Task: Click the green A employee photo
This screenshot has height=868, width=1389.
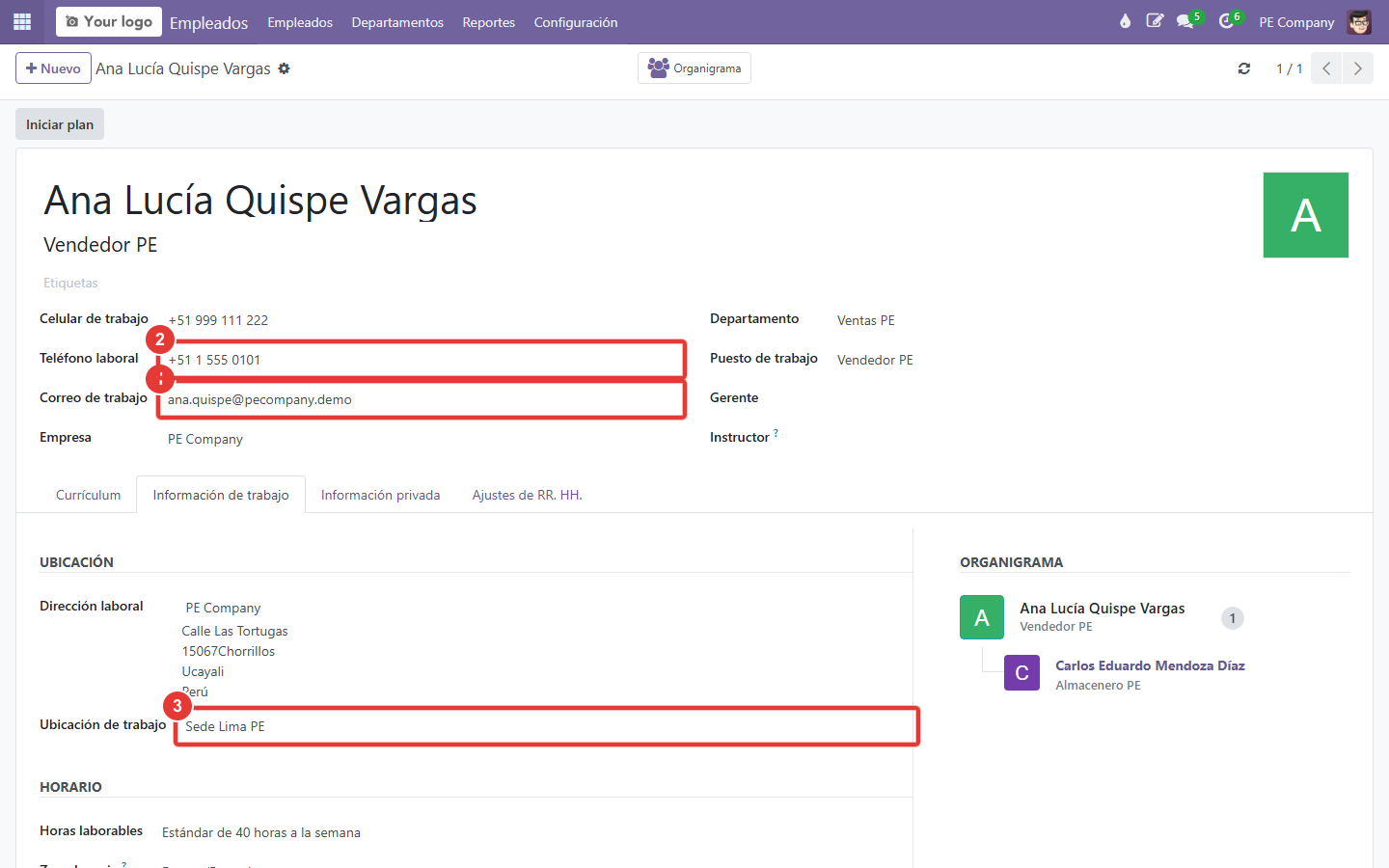Action: [1306, 215]
